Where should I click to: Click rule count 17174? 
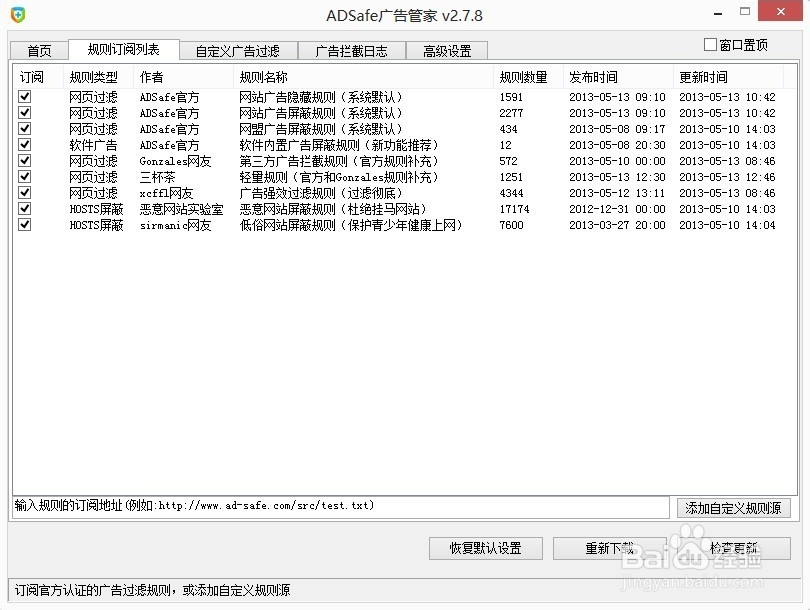click(515, 209)
